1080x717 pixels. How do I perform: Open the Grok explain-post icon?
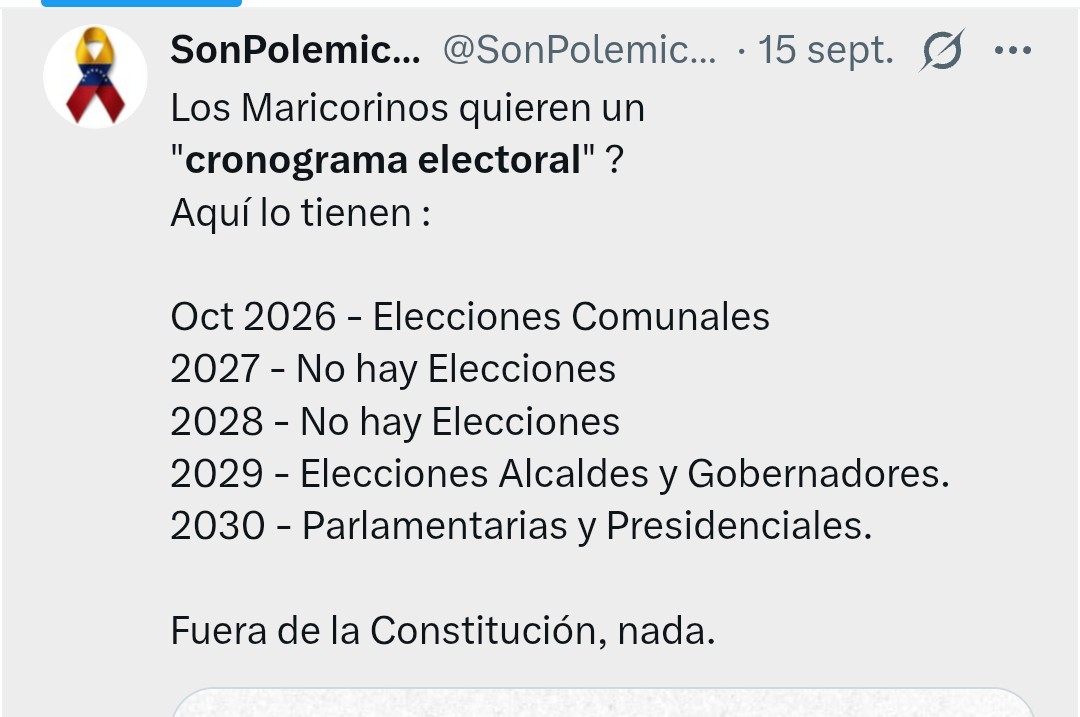942,50
